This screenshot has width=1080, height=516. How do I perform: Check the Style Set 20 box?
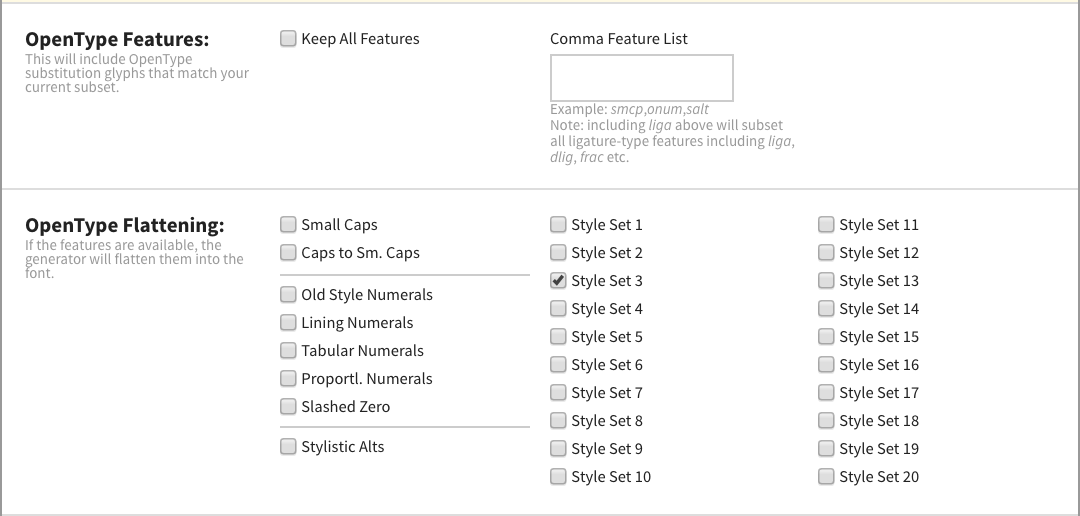[x=826, y=477]
